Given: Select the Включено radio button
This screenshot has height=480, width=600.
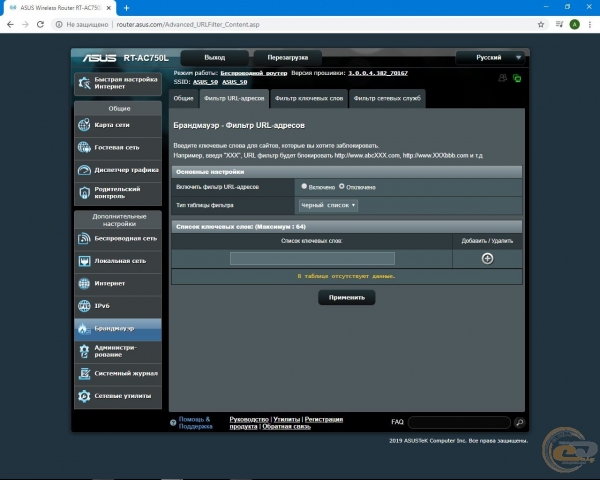Looking at the screenshot, I should point(304,186).
